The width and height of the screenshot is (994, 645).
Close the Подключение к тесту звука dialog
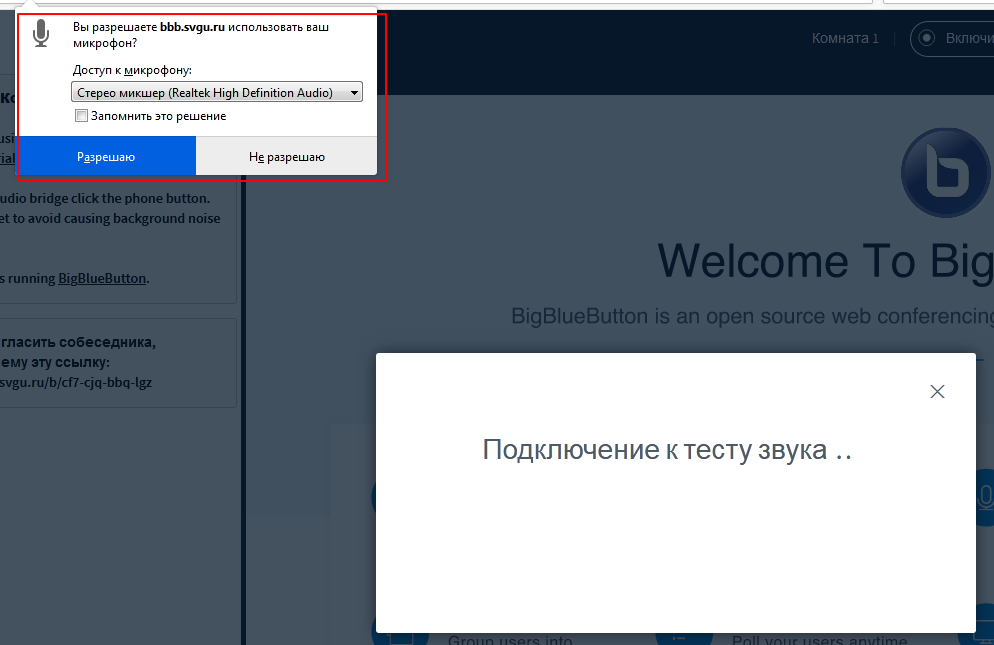coord(937,392)
